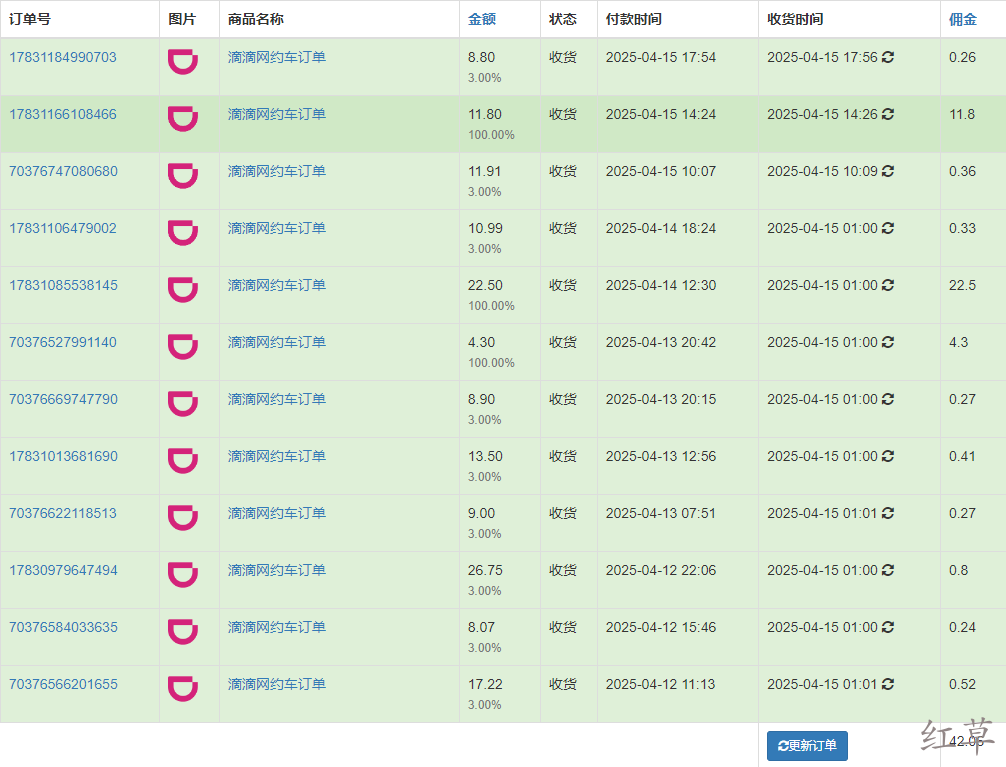Click DiDi logo icon for order 70376622118513

(x=183, y=518)
